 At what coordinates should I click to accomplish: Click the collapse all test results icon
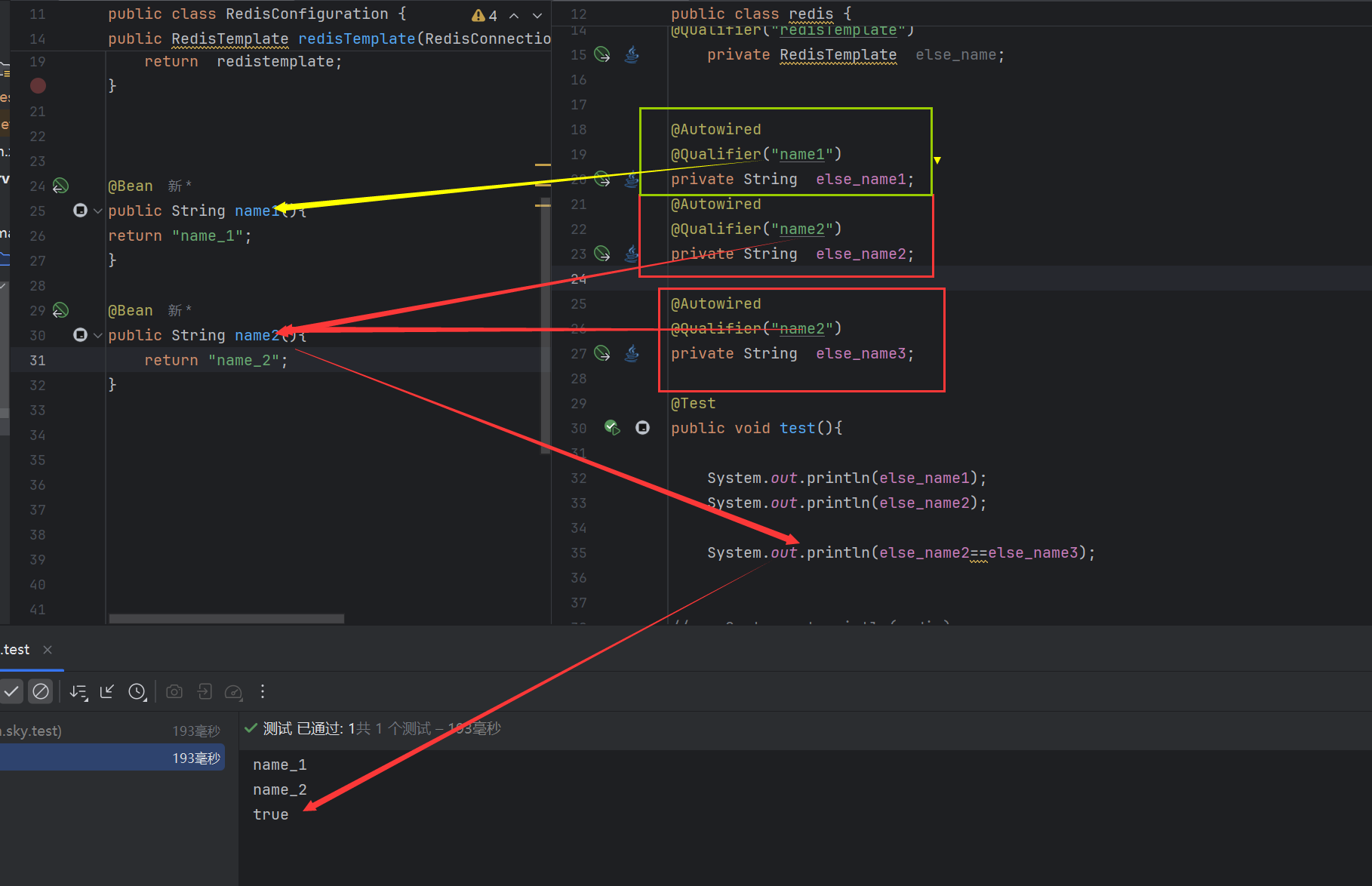pyautogui.click(x=107, y=691)
